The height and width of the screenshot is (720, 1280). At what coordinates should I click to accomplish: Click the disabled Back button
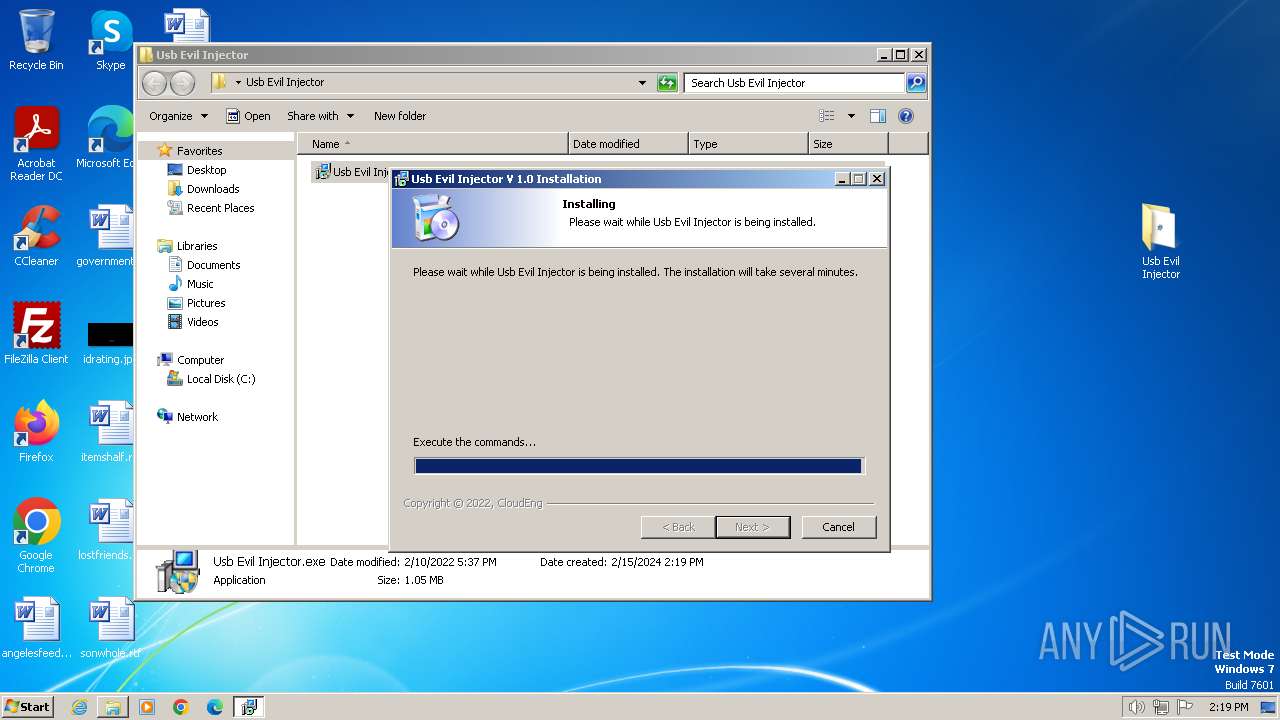click(x=678, y=527)
